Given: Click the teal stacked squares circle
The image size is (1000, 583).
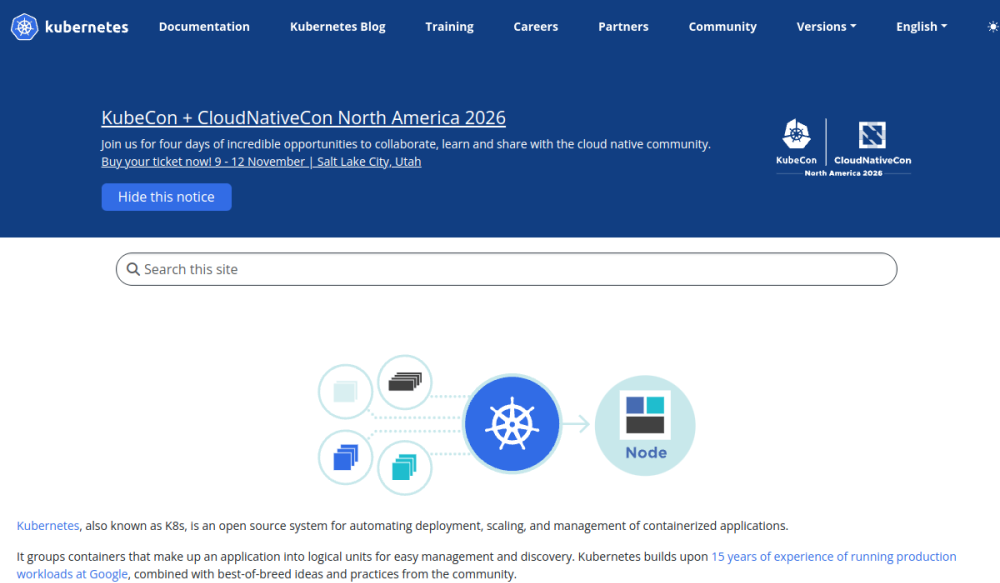Looking at the screenshot, I should [x=405, y=468].
